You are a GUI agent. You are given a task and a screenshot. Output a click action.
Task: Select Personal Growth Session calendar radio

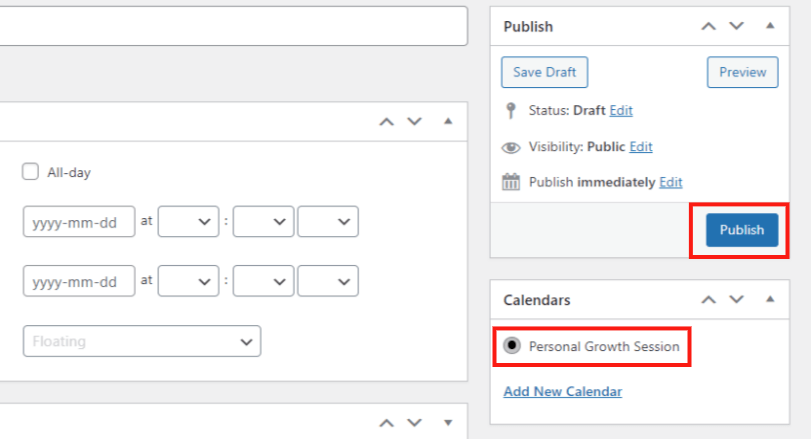(x=512, y=345)
